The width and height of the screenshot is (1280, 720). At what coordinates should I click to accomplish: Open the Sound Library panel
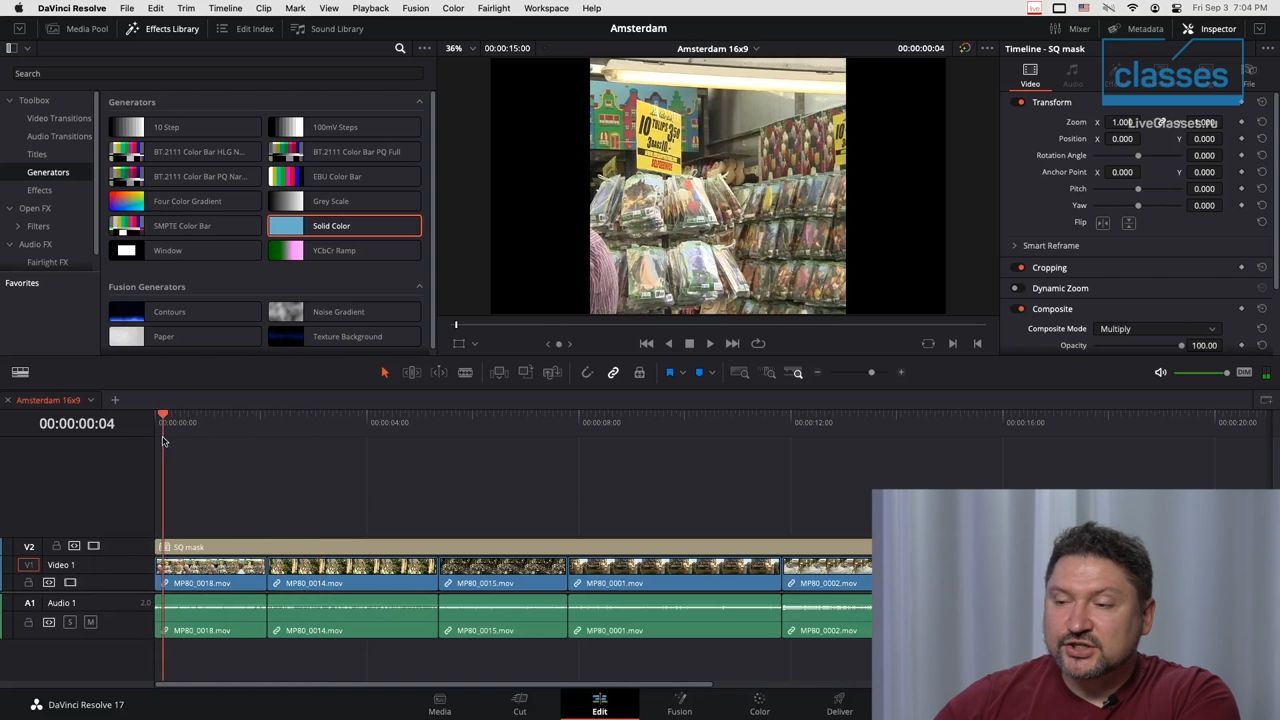(328, 29)
